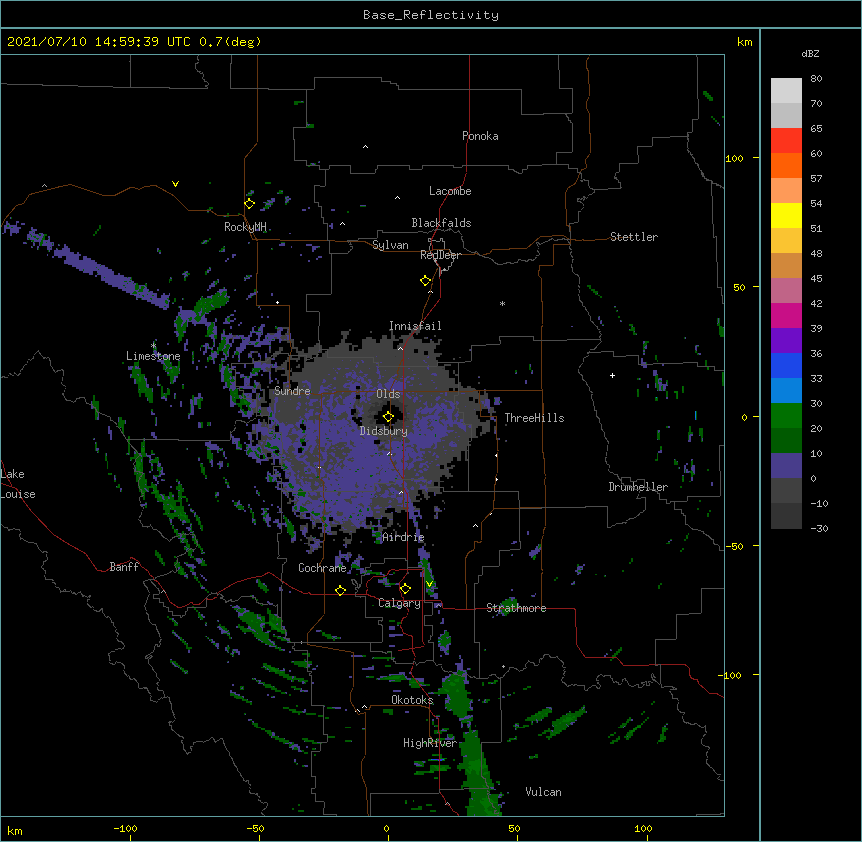Click the ThreeHills town label
The width and height of the screenshot is (862, 842).
click(534, 418)
